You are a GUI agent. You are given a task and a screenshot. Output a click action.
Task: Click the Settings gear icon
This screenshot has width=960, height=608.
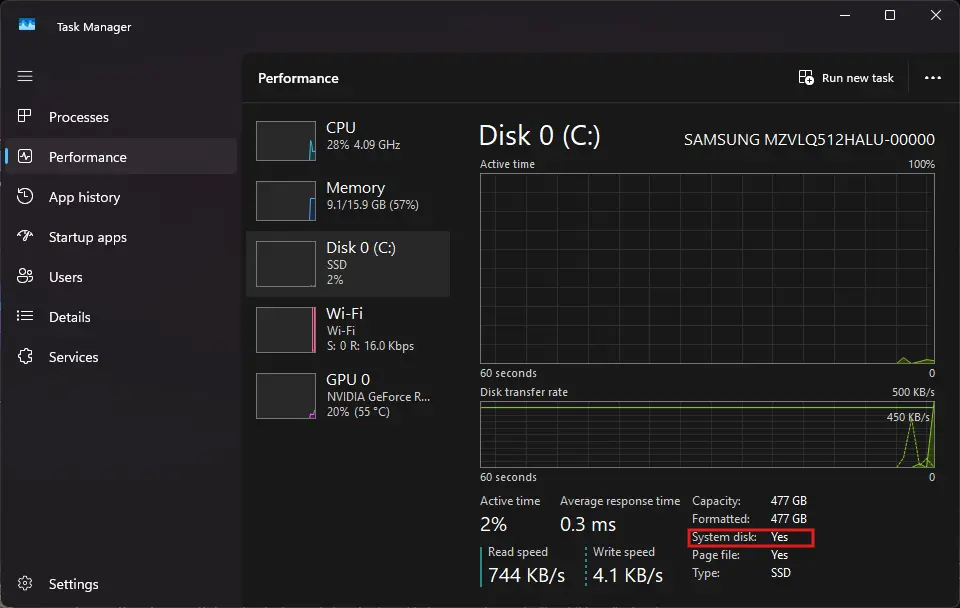[x=25, y=583]
